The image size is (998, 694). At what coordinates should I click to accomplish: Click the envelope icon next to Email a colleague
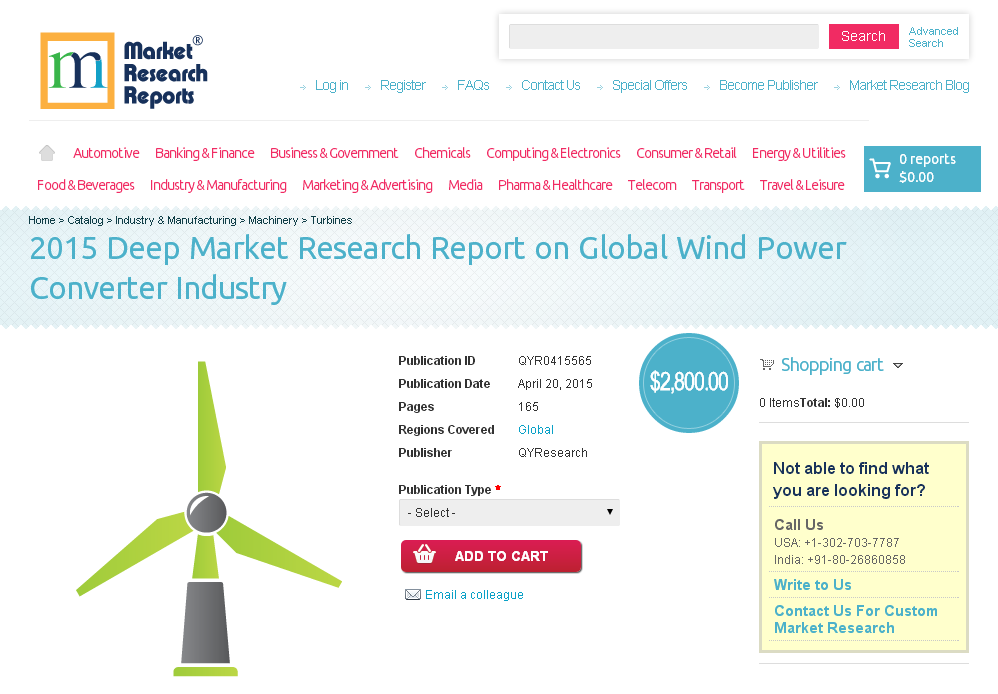(413, 594)
